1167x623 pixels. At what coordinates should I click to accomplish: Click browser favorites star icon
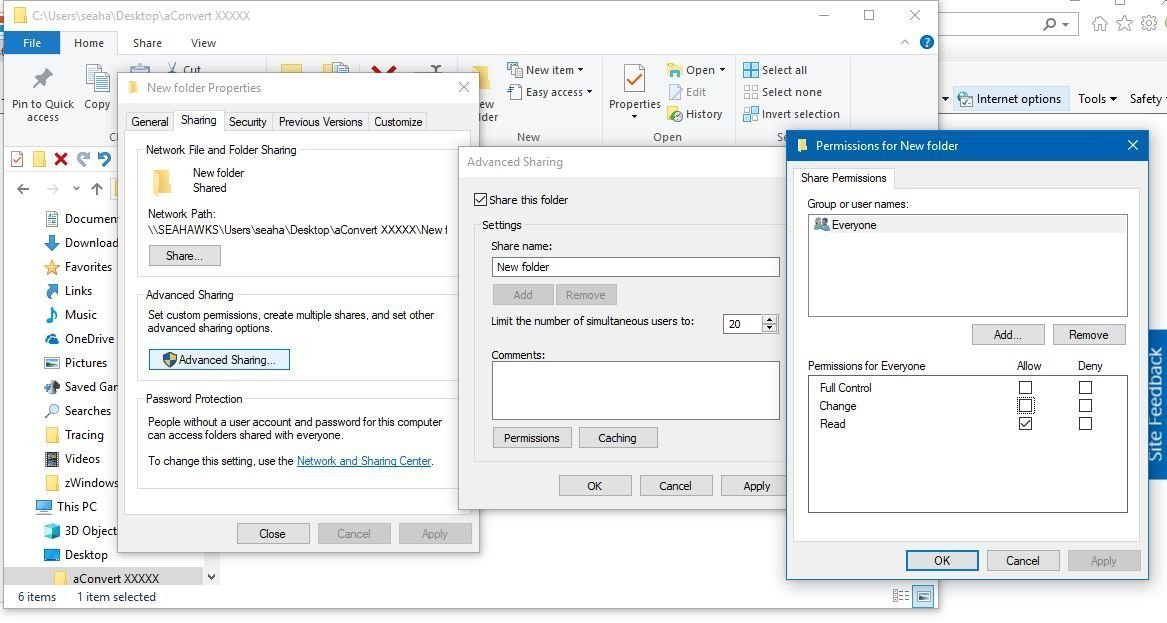[x=1125, y=24]
